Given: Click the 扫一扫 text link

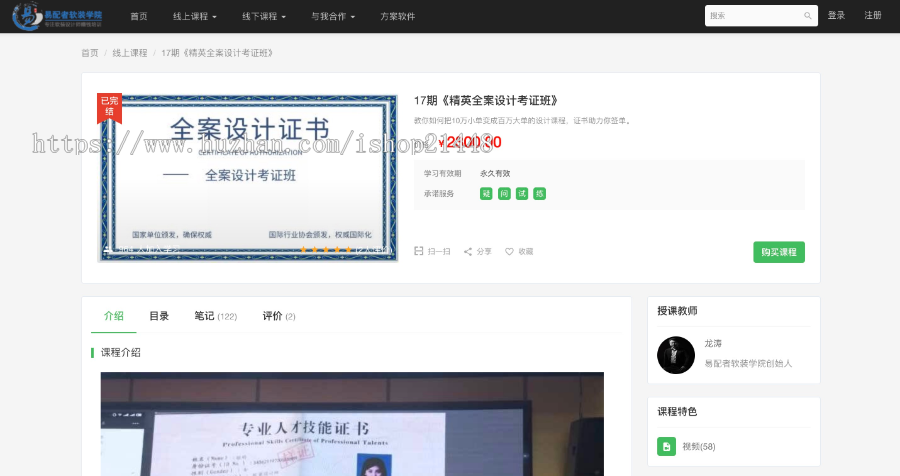Looking at the screenshot, I should (x=439, y=251).
